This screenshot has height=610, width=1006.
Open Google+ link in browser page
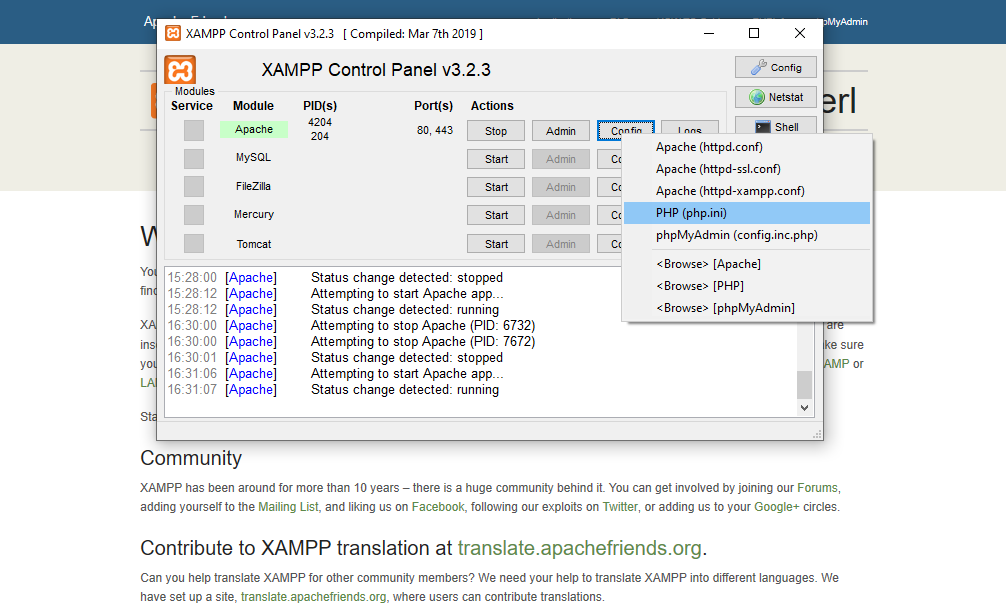tap(776, 507)
